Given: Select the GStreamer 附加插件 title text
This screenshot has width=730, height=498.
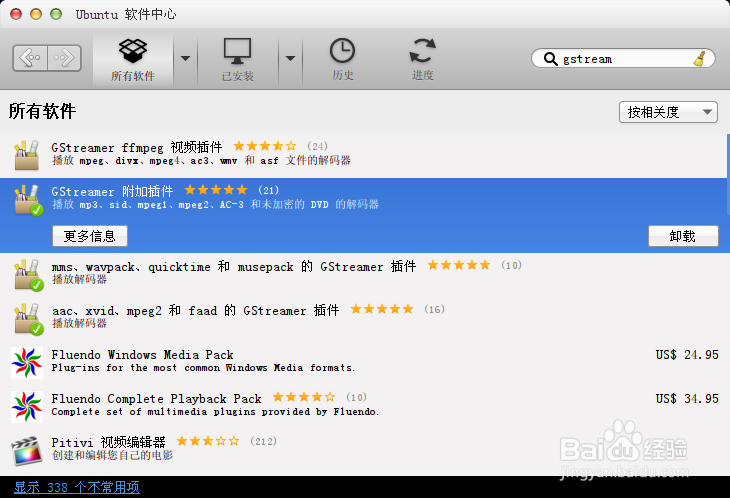Looking at the screenshot, I should pyautogui.click(x=112, y=191).
